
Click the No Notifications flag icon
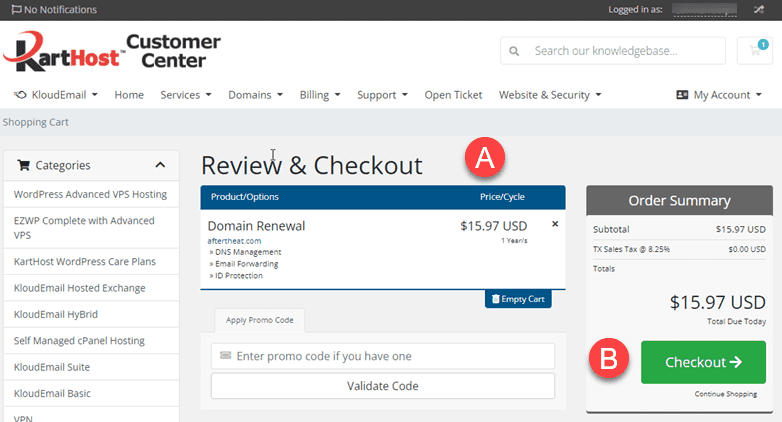coord(16,9)
